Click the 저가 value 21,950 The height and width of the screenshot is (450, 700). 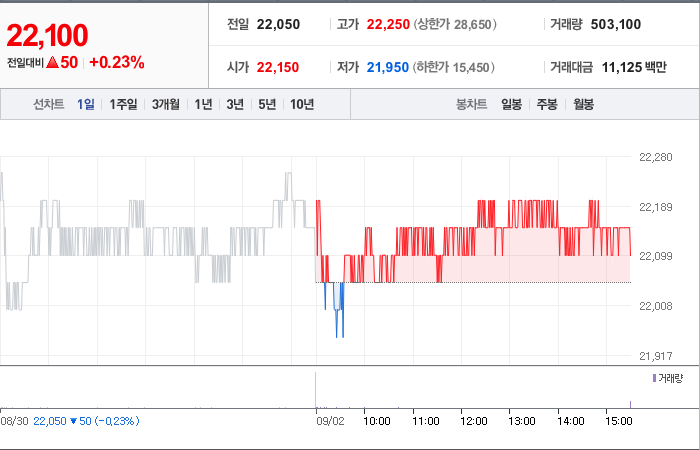pos(388,67)
